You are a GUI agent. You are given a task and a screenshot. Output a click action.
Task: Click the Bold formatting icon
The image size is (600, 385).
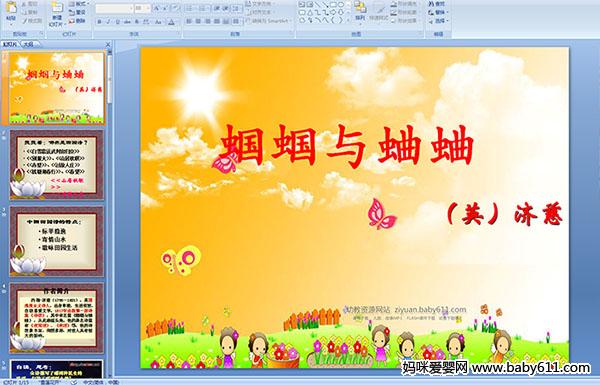pos(99,22)
